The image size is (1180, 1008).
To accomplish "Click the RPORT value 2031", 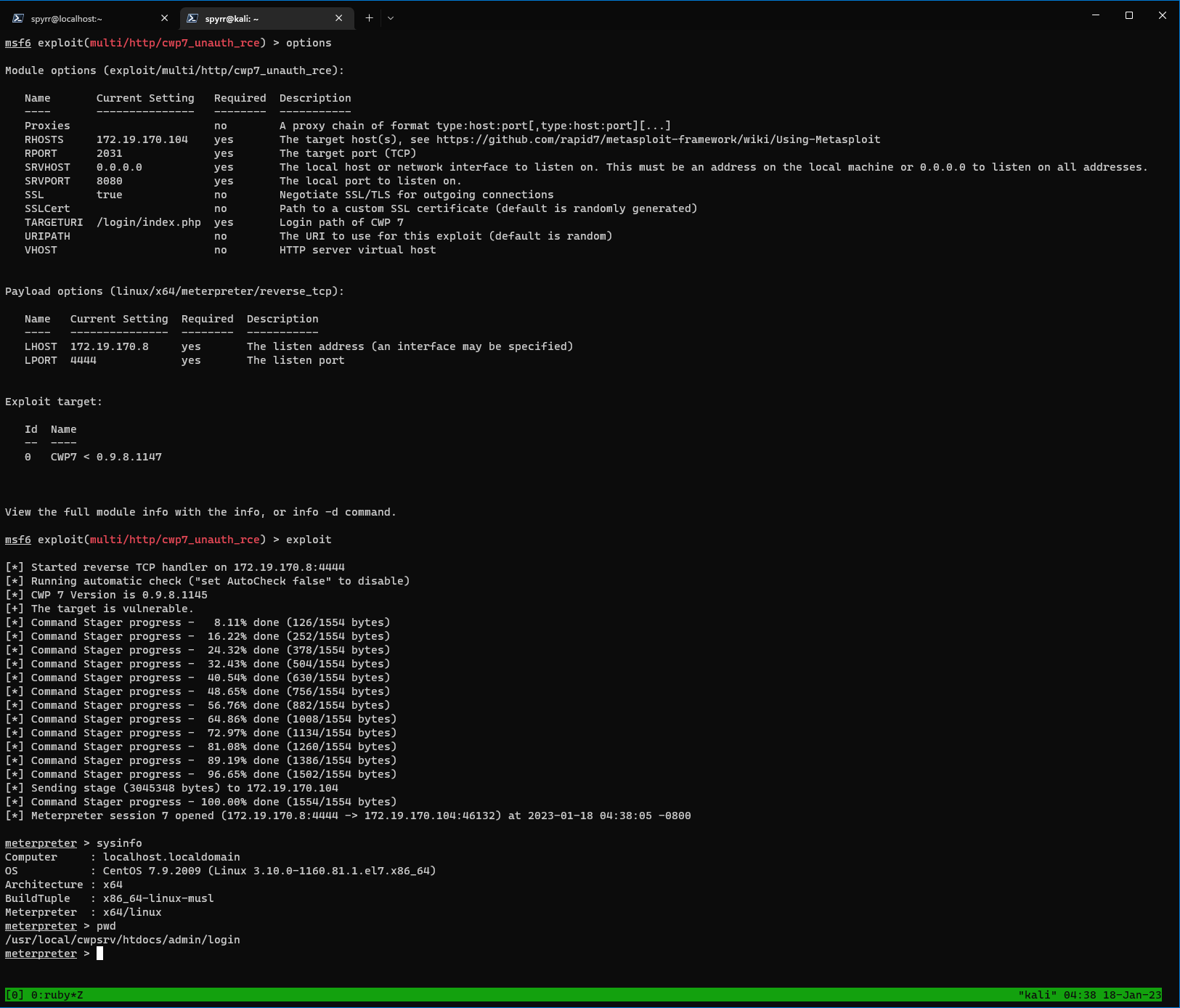I will pos(110,153).
